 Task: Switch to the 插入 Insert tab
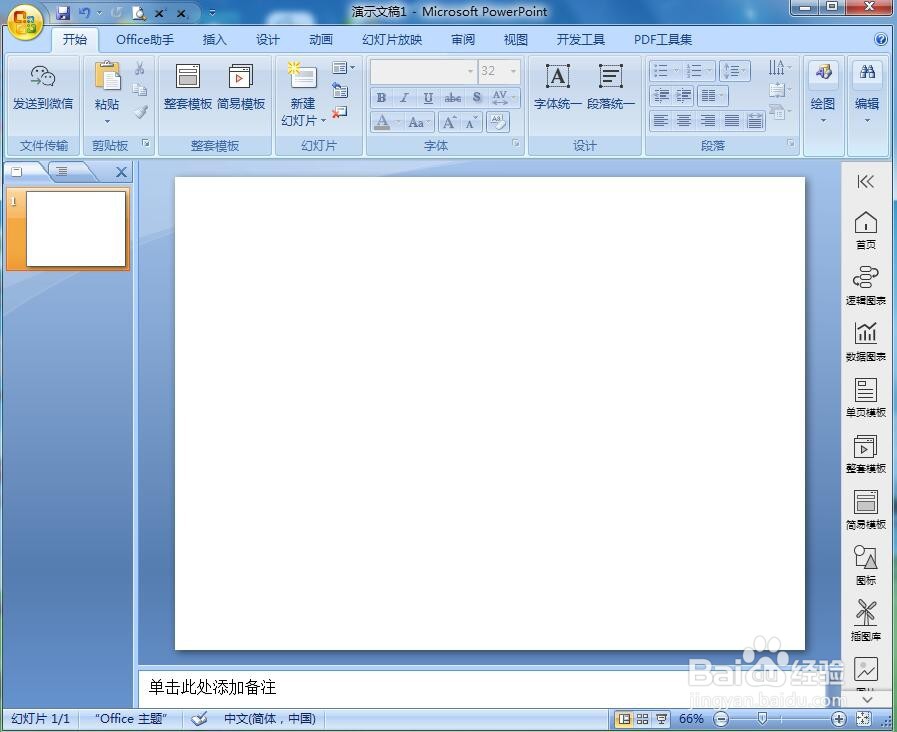(215, 39)
